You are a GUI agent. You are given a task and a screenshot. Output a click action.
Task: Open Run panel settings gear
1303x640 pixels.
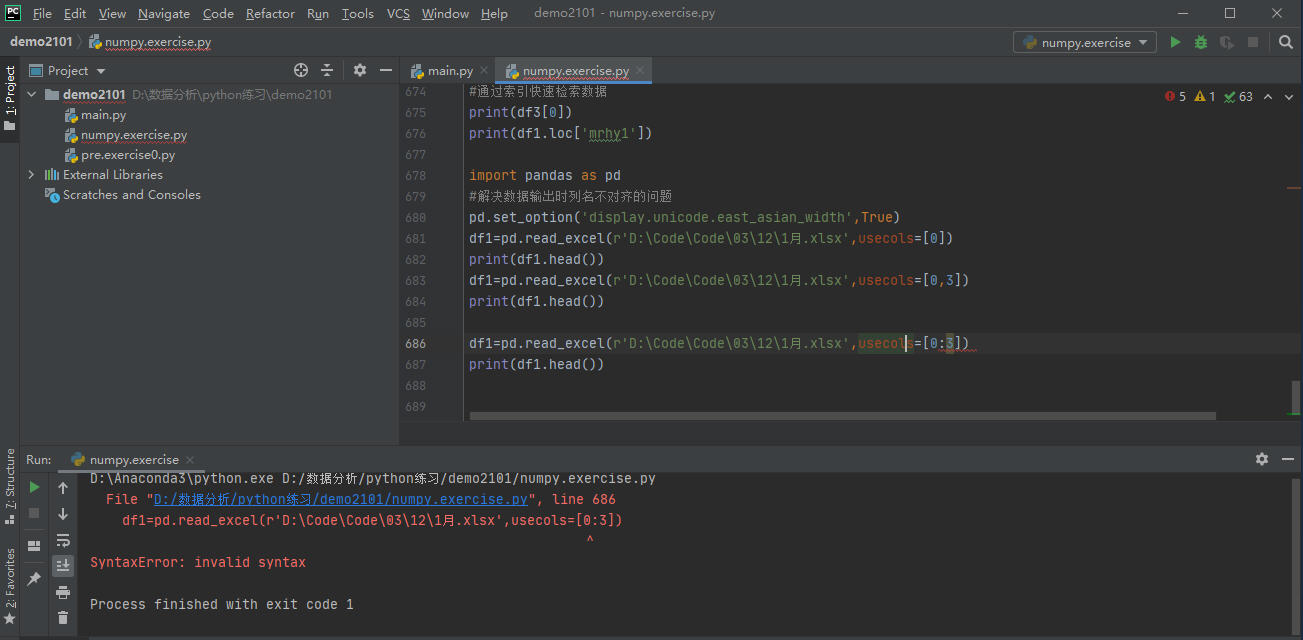[x=1262, y=459]
